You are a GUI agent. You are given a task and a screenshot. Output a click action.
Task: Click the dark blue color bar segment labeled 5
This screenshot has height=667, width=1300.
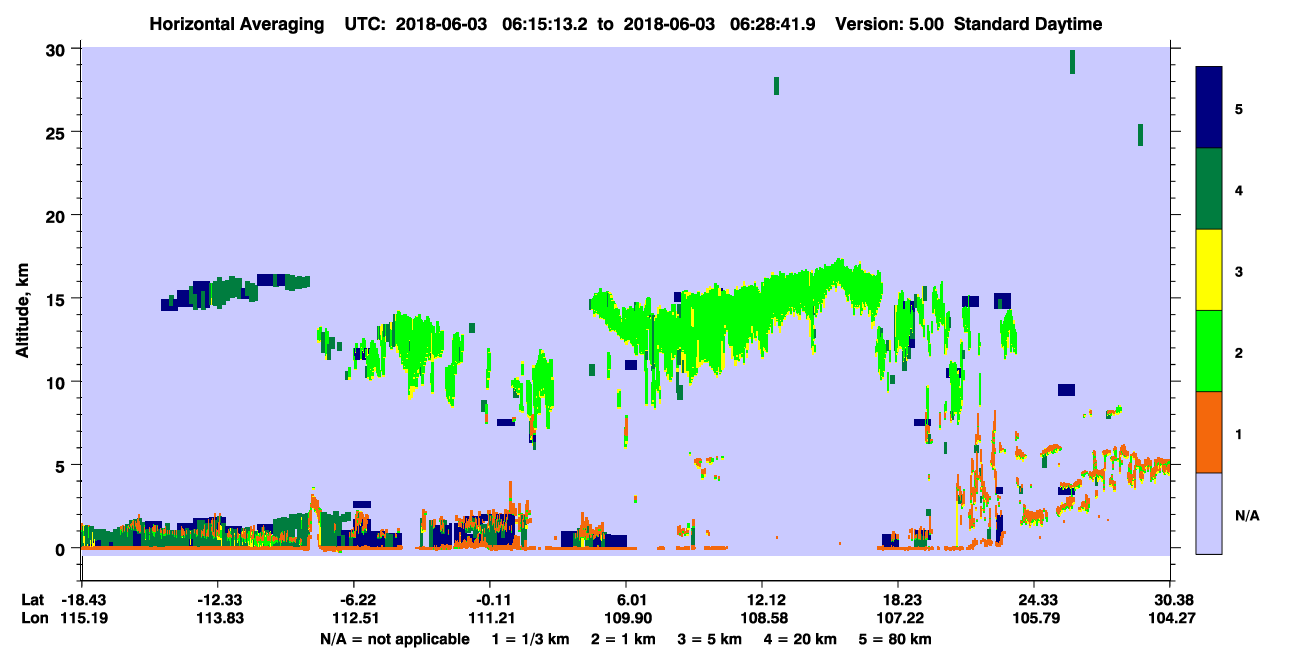1209,108
